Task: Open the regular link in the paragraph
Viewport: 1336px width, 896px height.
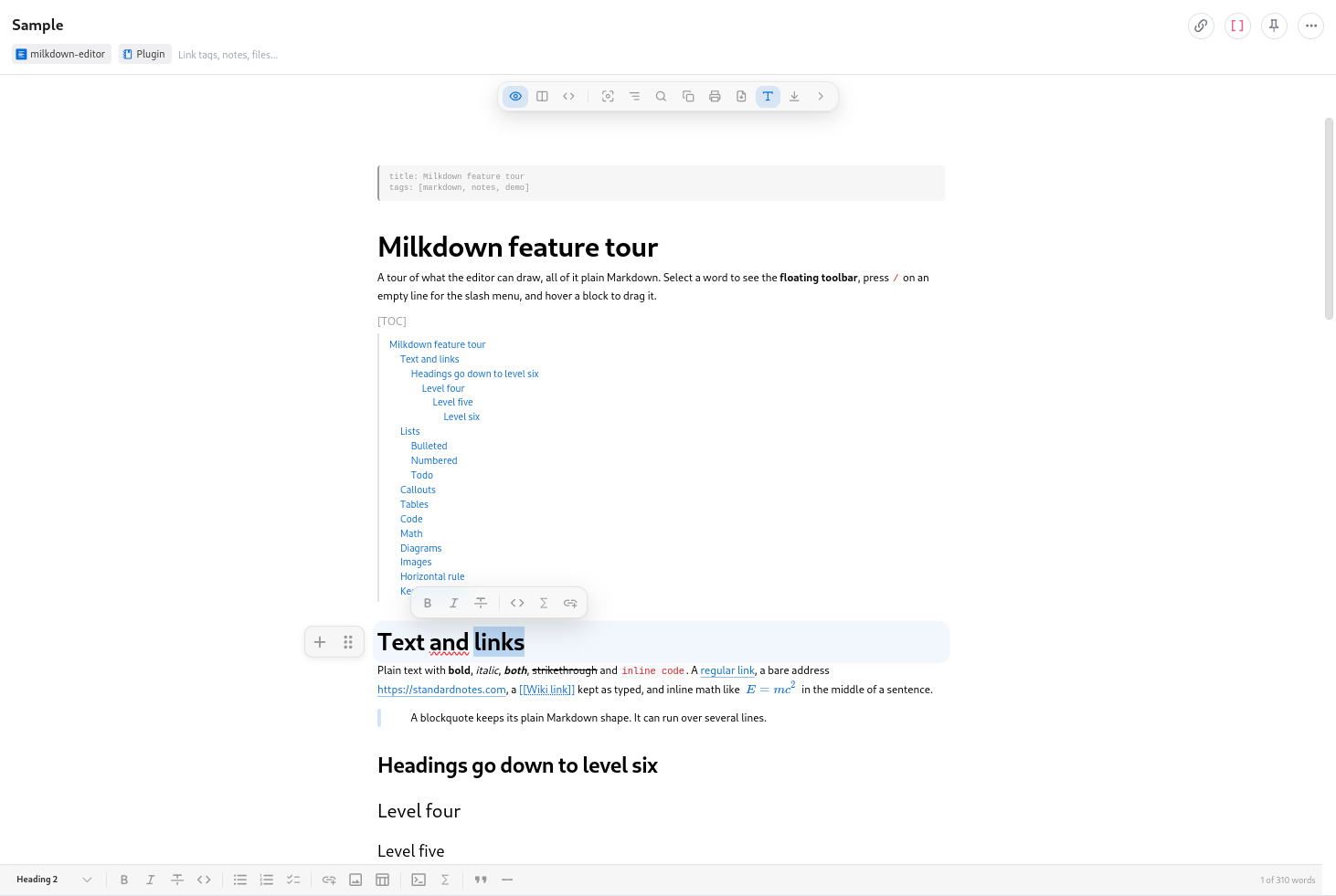Action: pyautogui.click(x=727, y=670)
